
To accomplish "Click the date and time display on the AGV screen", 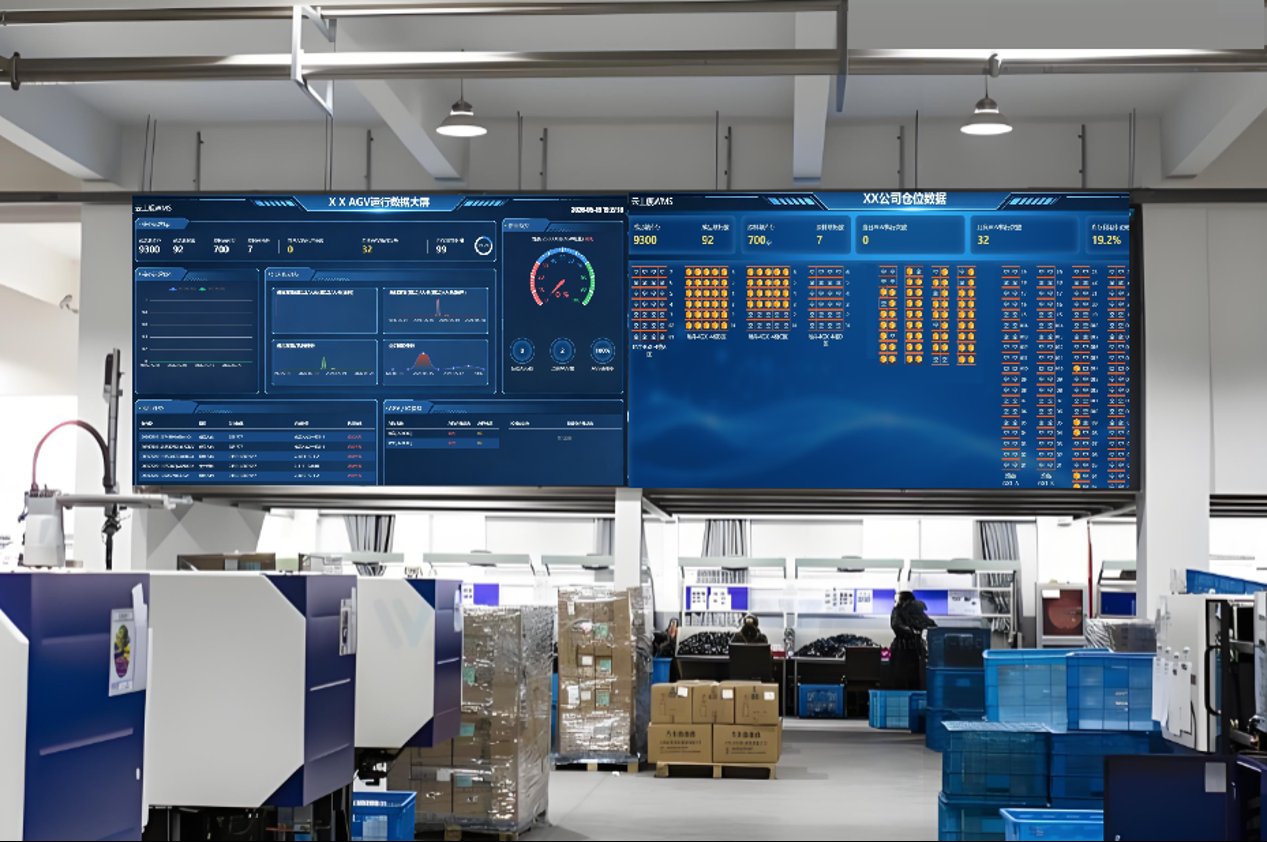I will click(x=597, y=210).
